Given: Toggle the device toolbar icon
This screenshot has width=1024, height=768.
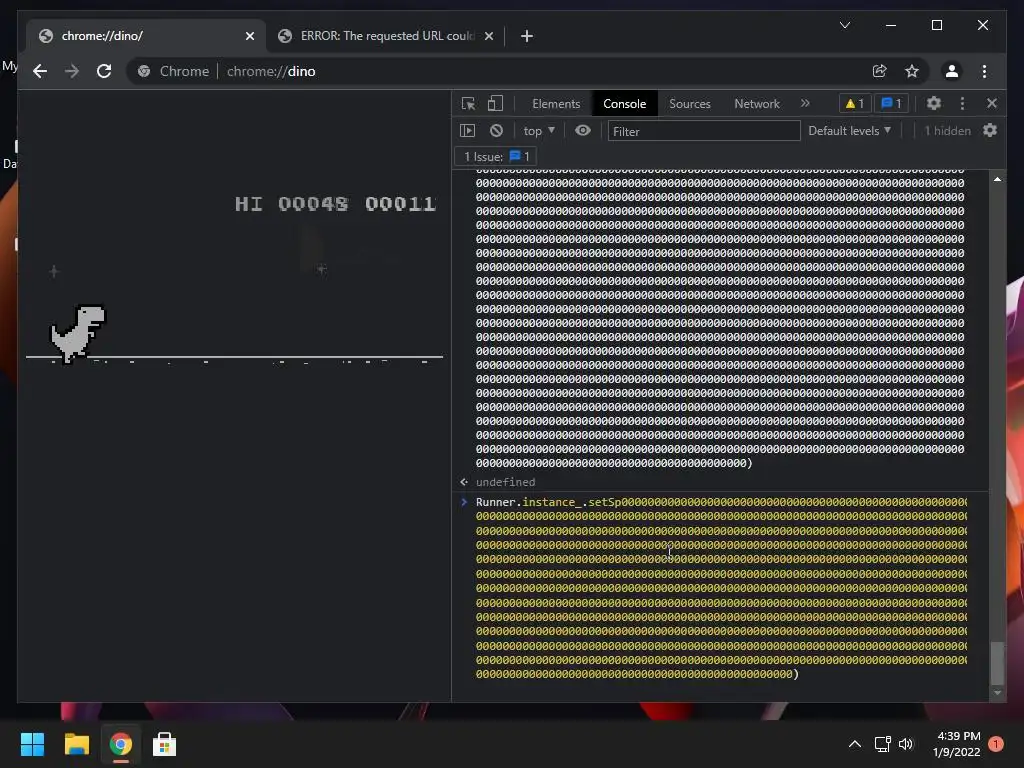Looking at the screenshot, I should 496,104.
